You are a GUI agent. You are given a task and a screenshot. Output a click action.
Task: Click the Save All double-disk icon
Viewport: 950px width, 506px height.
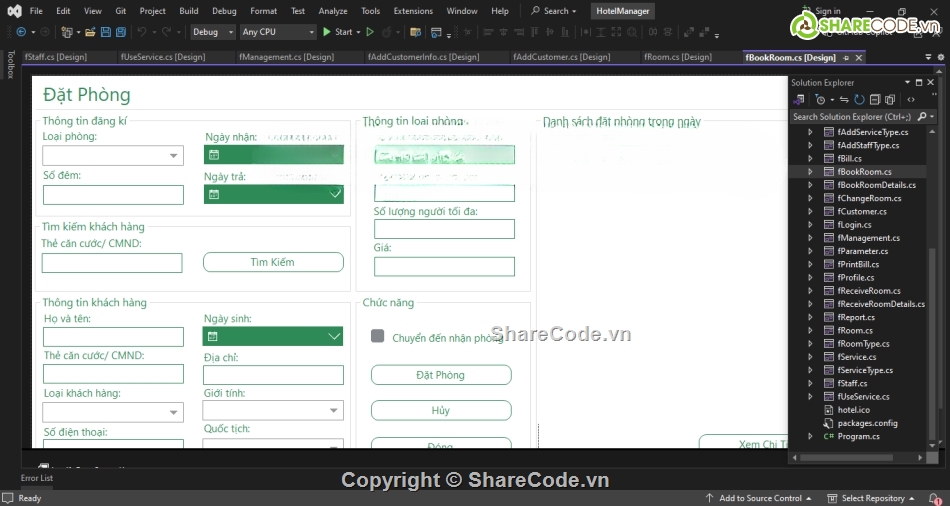tap(121, 32)
